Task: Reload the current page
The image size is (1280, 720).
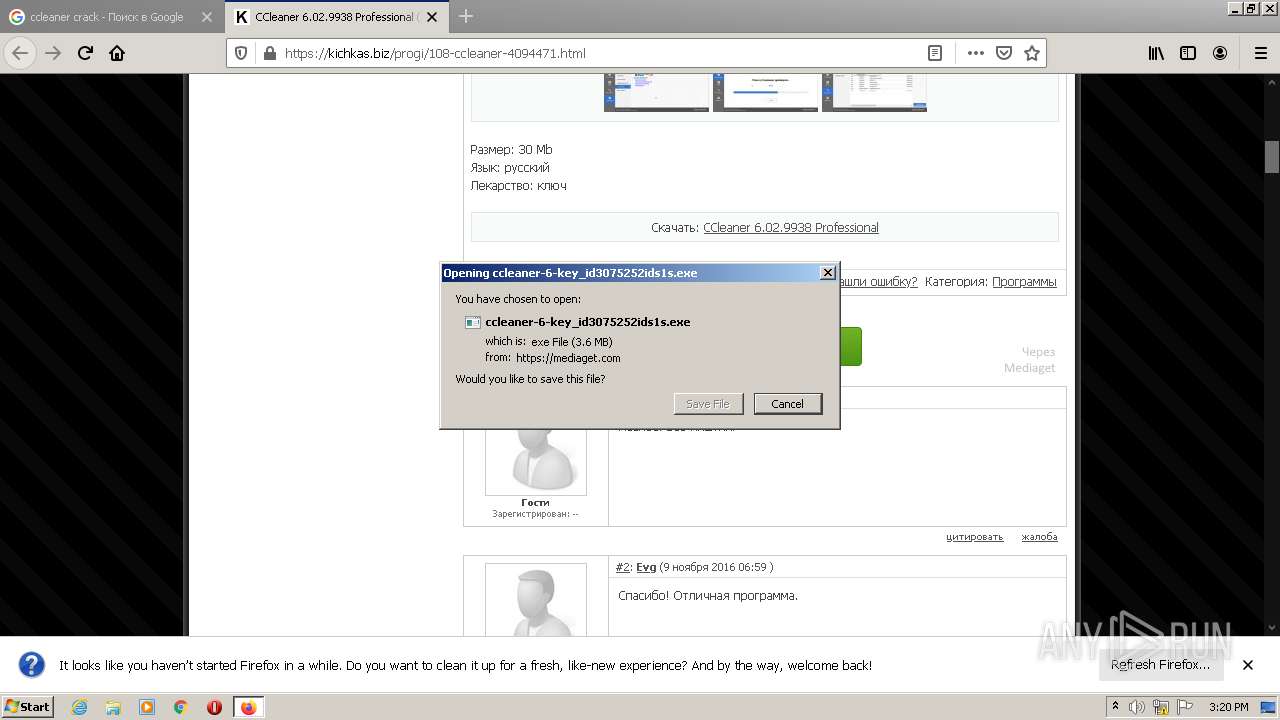Action: (x=85, y=53)
